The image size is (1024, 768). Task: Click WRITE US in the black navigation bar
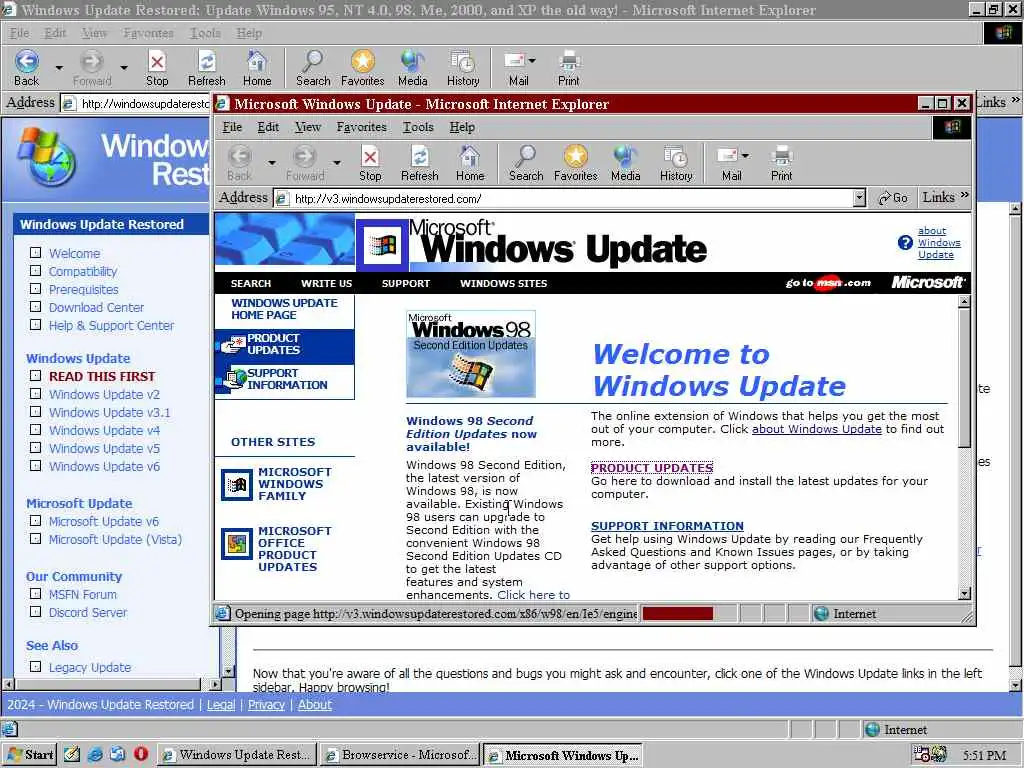click(x=327, y=283)
